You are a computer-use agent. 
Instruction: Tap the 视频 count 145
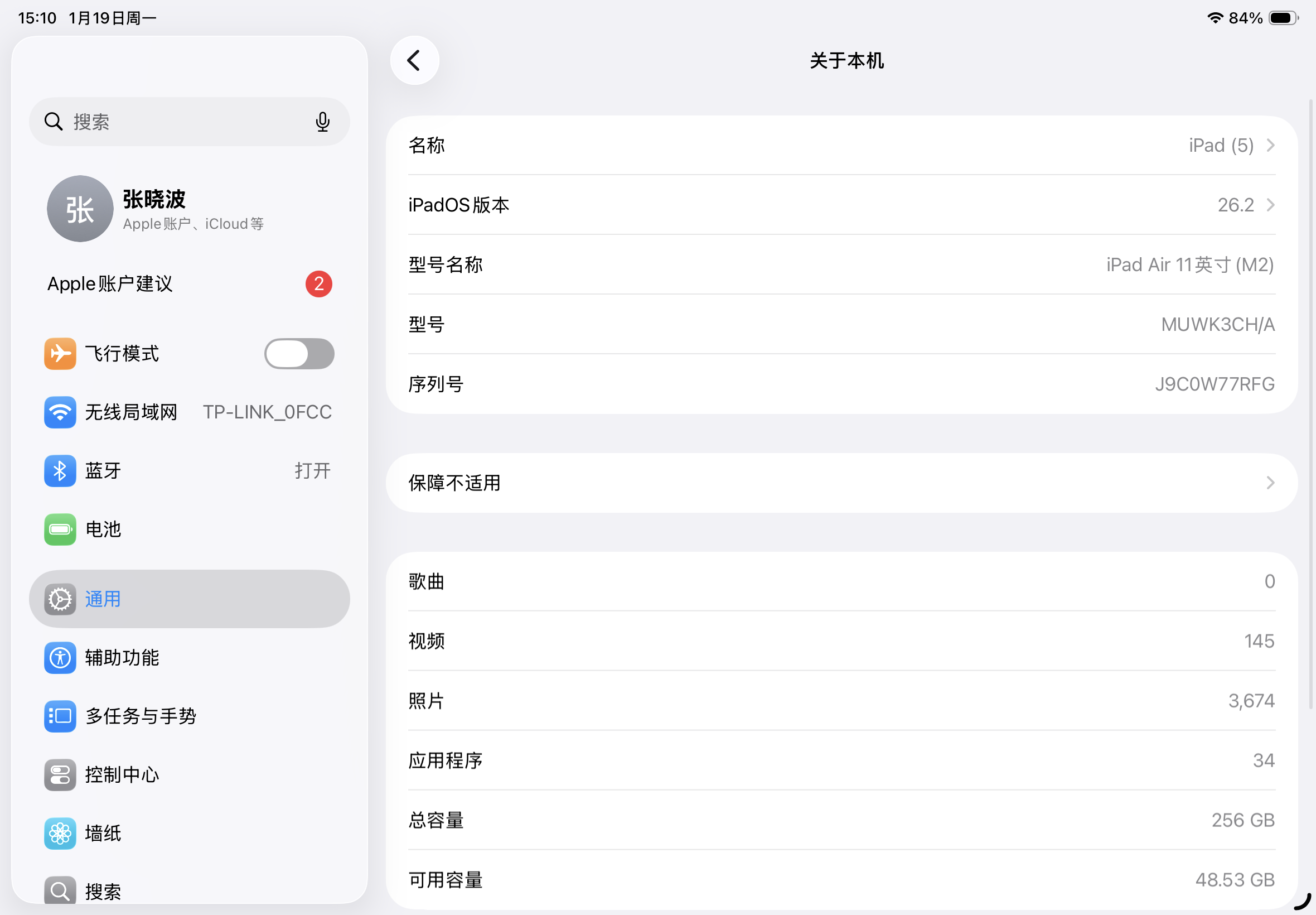[1259, 642]
